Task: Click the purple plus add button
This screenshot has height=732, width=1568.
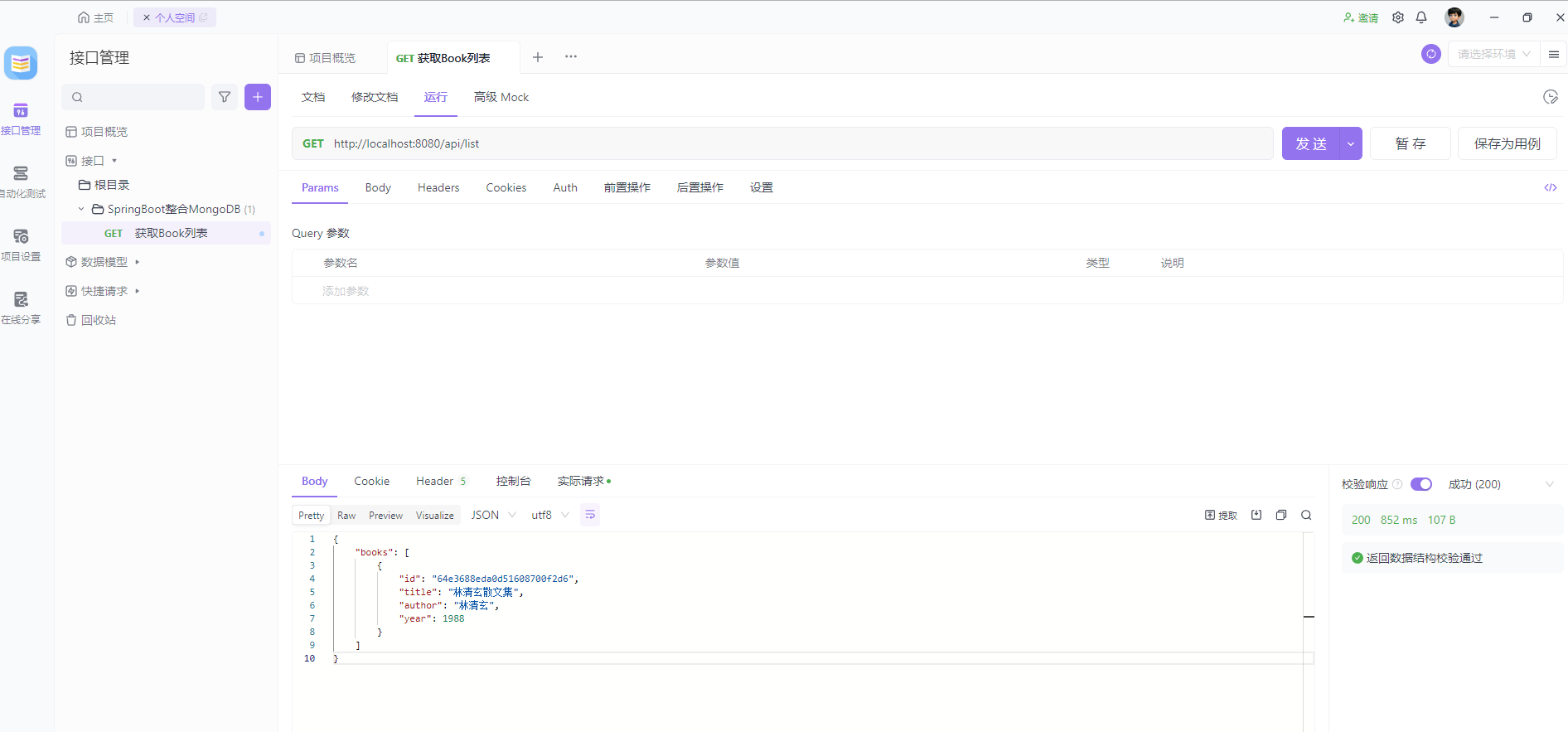Action: click(258, 97)
